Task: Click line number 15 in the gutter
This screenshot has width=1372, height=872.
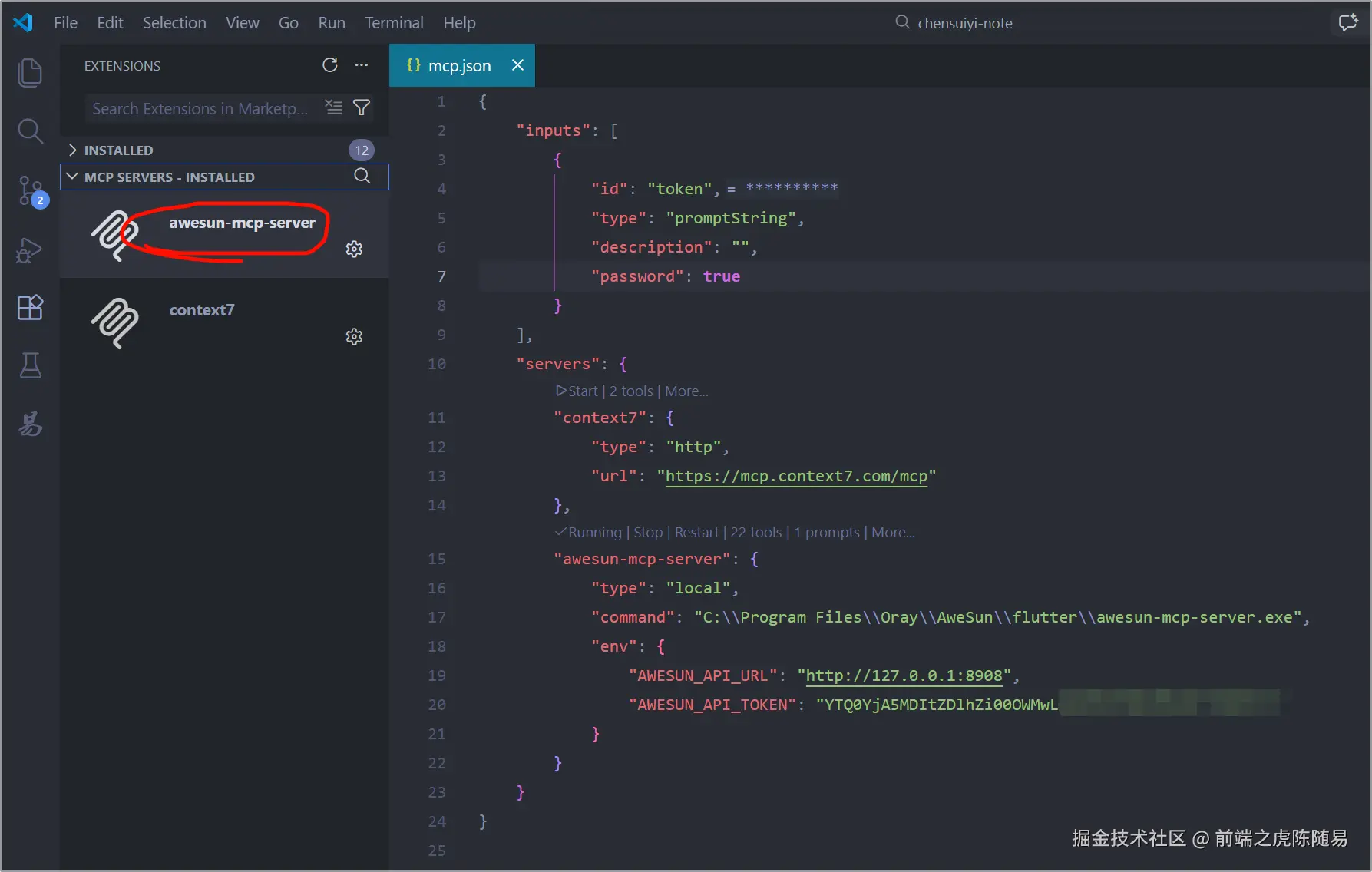Action: [x=437, y=559]
